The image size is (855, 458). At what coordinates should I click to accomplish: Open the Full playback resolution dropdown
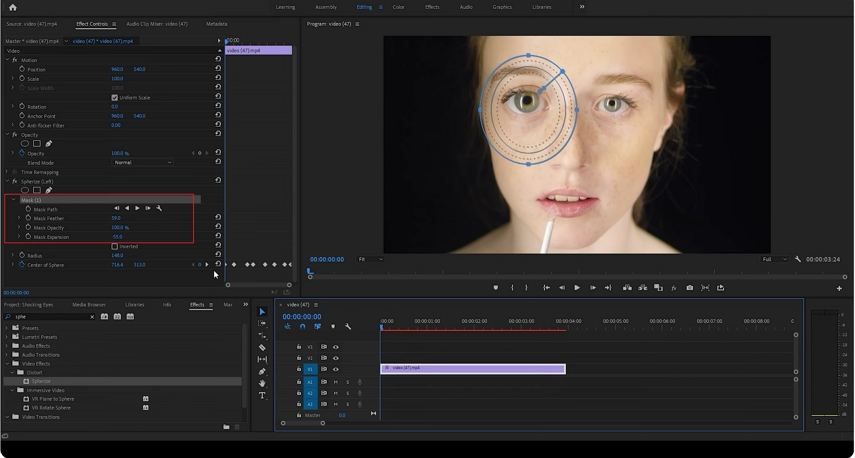click(774, 260)
